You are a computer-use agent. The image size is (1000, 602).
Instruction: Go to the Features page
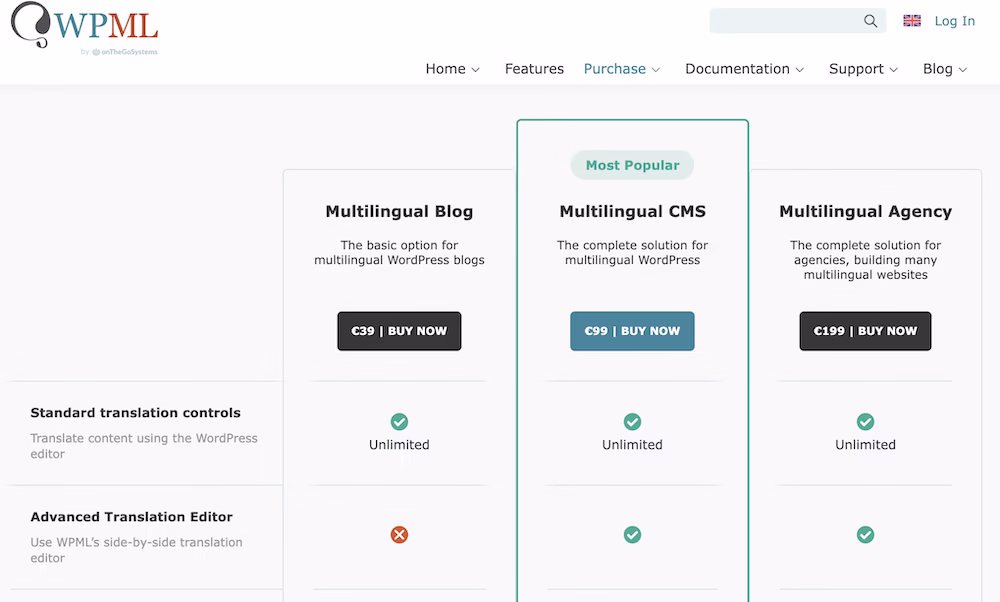pyautogui.click(x=534, y=69)
